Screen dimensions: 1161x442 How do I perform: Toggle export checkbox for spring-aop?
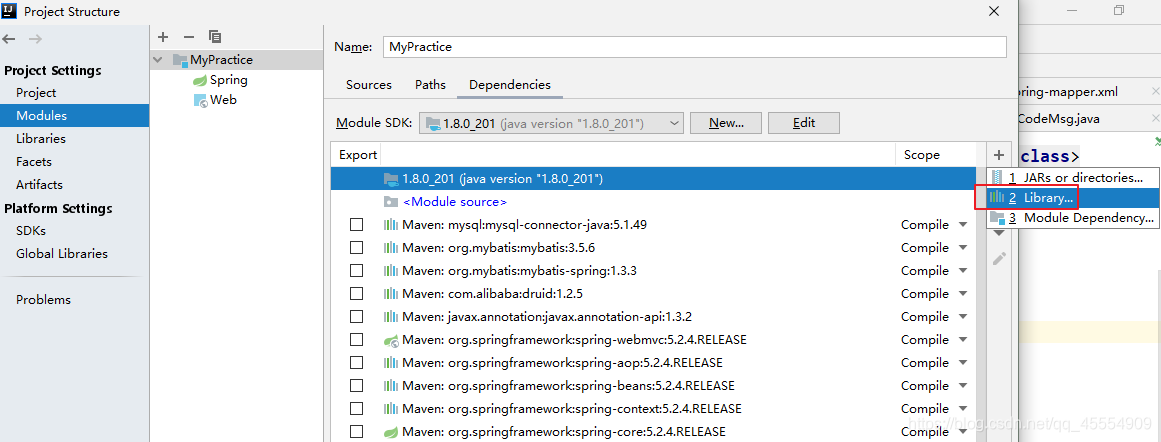click(356, 363)
